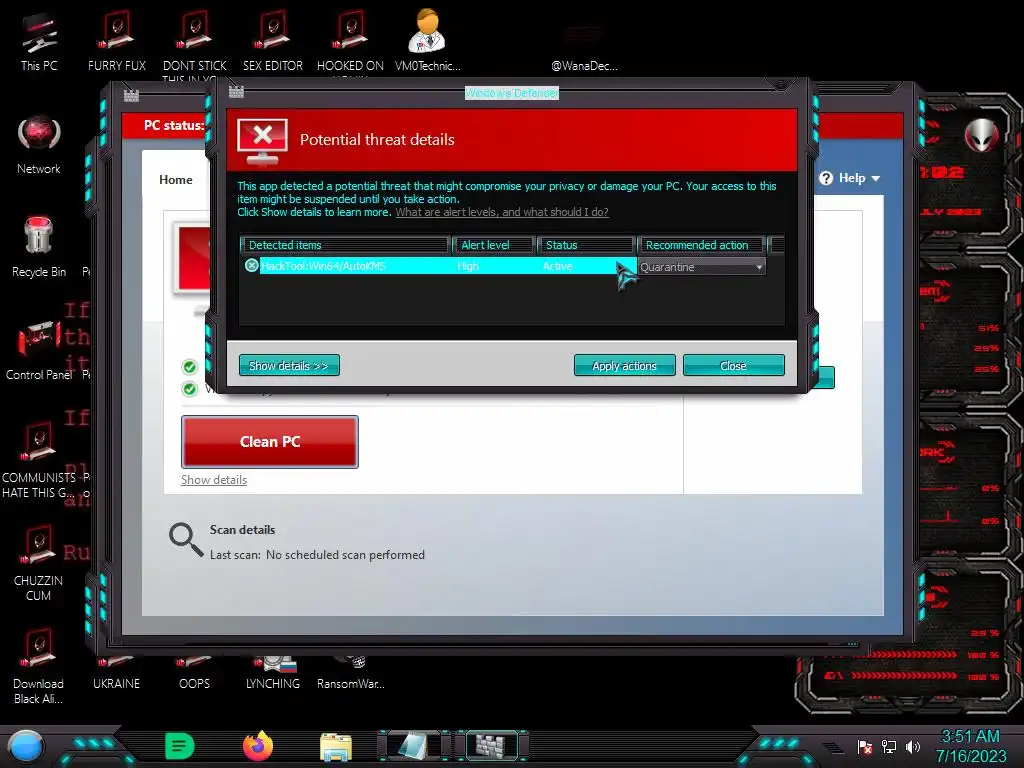The image size is (1024, 768).
Task: Click the Alienware head gadget icon
Action: 982,136
